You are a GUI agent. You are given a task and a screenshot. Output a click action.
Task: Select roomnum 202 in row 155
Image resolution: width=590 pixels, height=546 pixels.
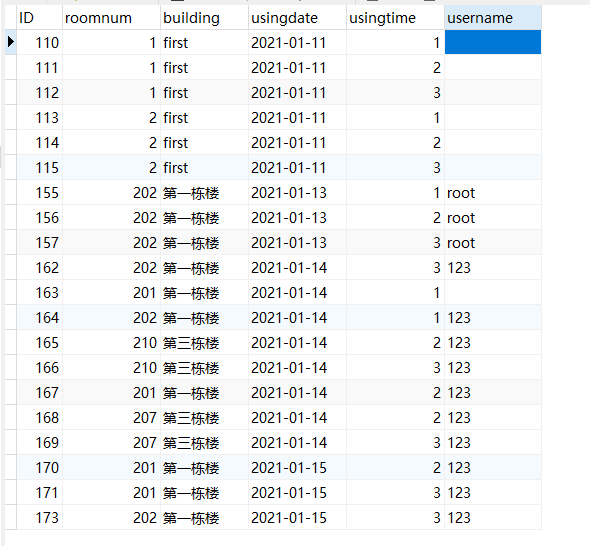(x=111, y=193)
